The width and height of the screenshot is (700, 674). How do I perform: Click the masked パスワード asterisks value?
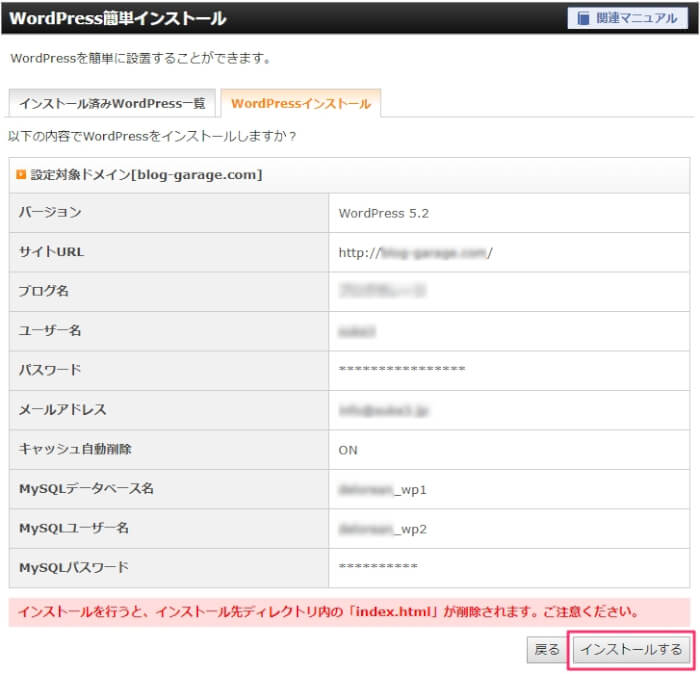[402, 370]
